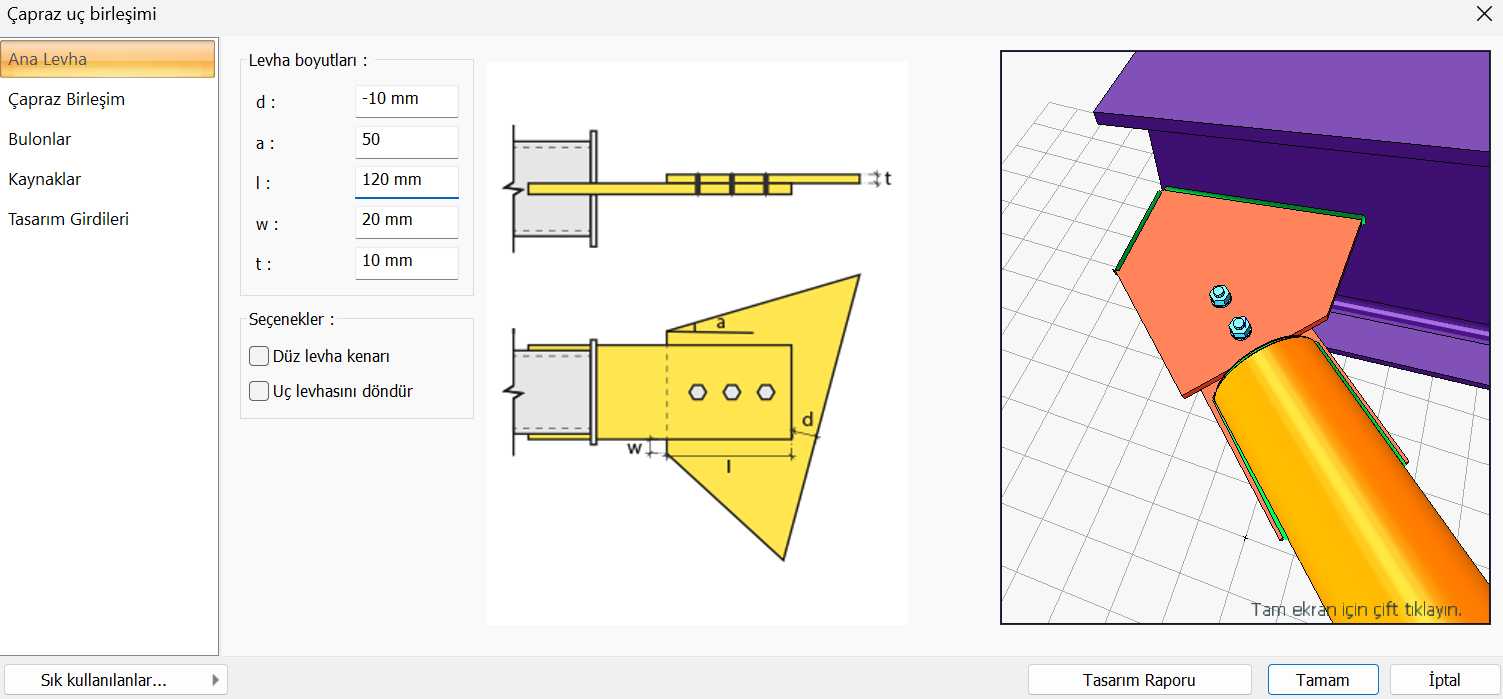Click the d value input field
Image resolution: width=1503 pixels, height=699 pixels.
pos(406,100)
